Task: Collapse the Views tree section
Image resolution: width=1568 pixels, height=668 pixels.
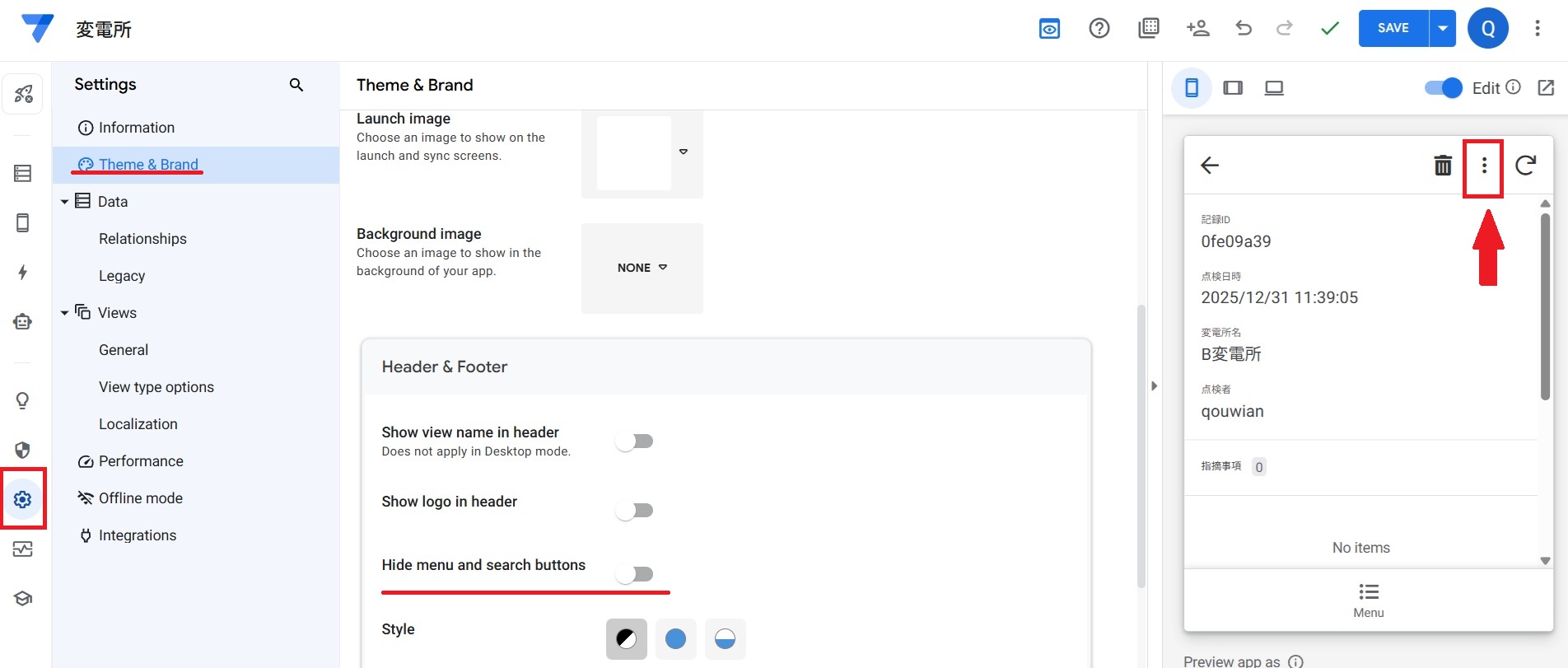Action: click(x=64, y=313)
